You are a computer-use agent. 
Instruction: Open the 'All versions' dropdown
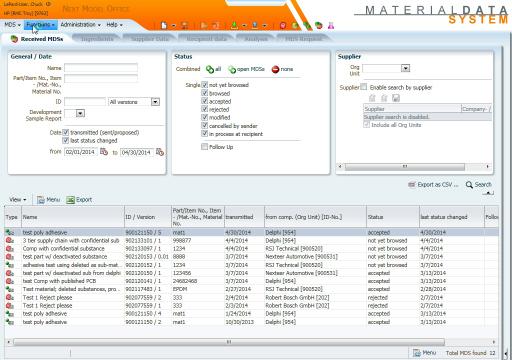point(155,102)
